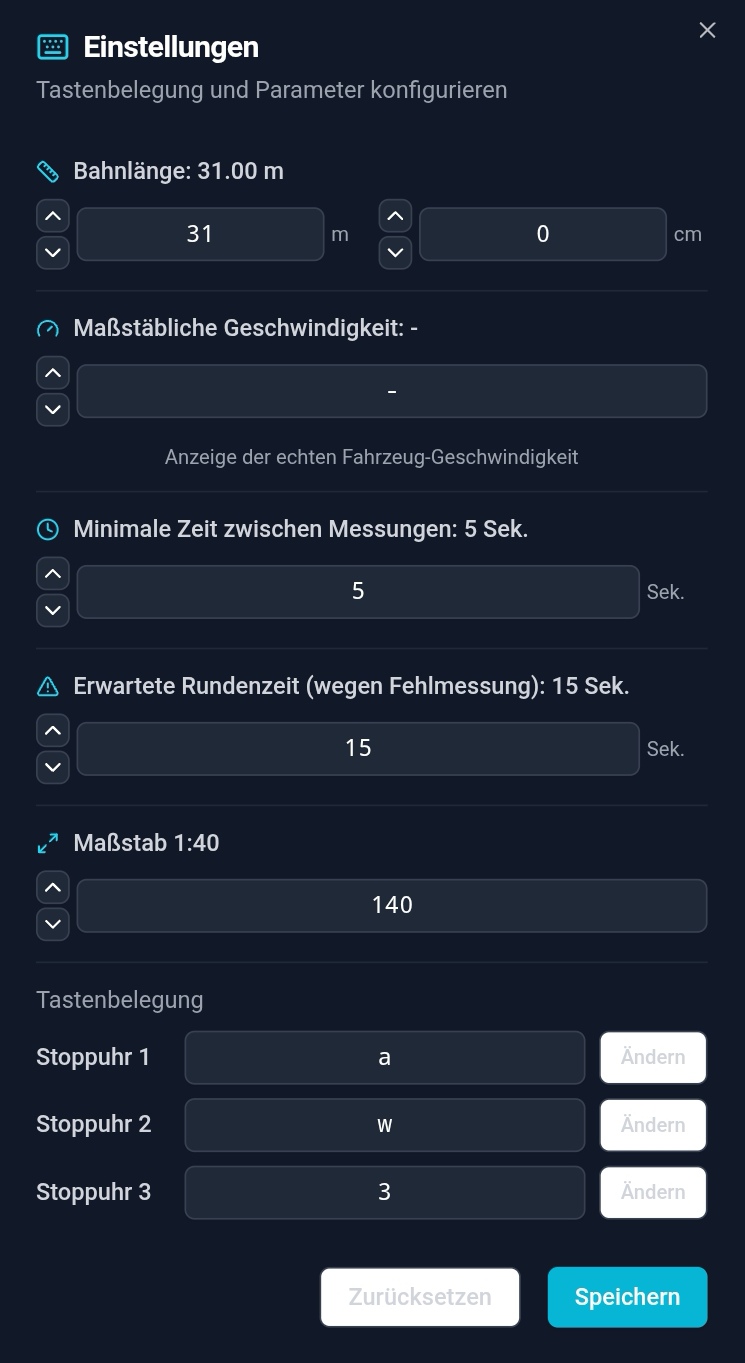Save settings with Speichern button
Screen dimensions: 745x1363
click(x=627, y=1297)
